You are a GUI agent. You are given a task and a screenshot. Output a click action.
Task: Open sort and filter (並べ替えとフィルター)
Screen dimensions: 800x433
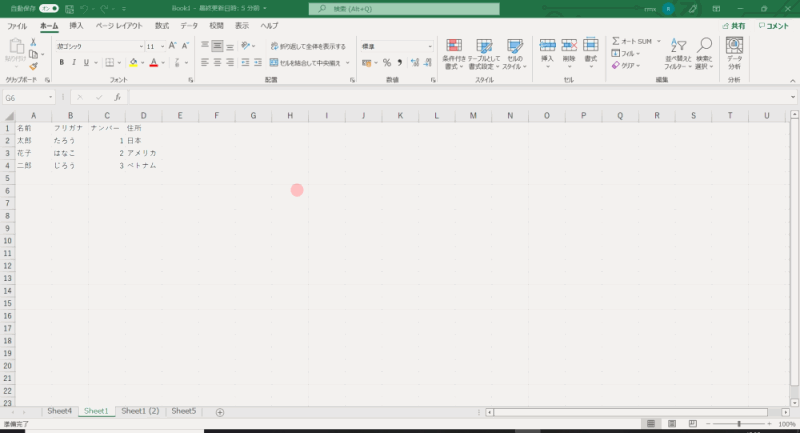point(679,53)
